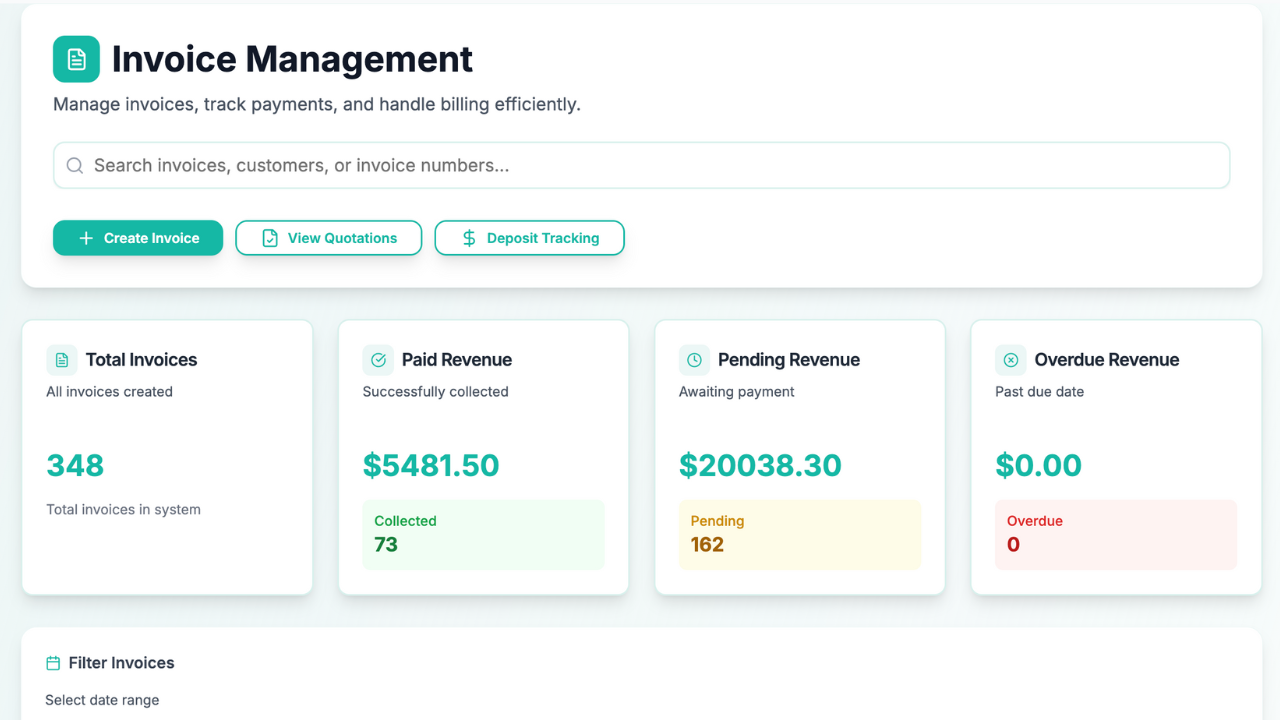Image resolution: width=1280 pixels, height=720 pixels.
Task: Click the Collected 73 badge
Action: [x=483, y=534]
